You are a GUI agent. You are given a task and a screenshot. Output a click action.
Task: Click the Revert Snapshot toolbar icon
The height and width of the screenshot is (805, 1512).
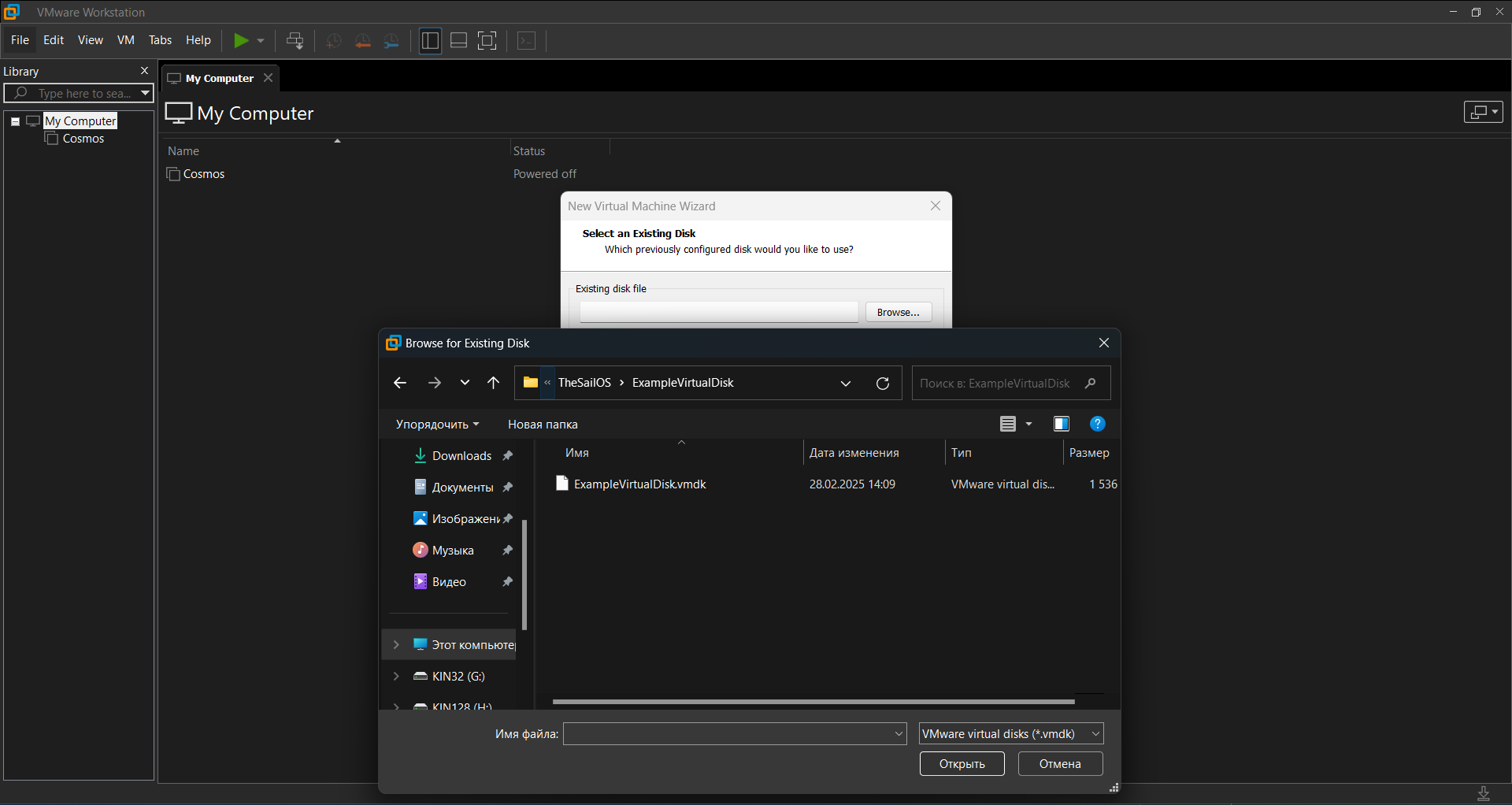(362, 41)
